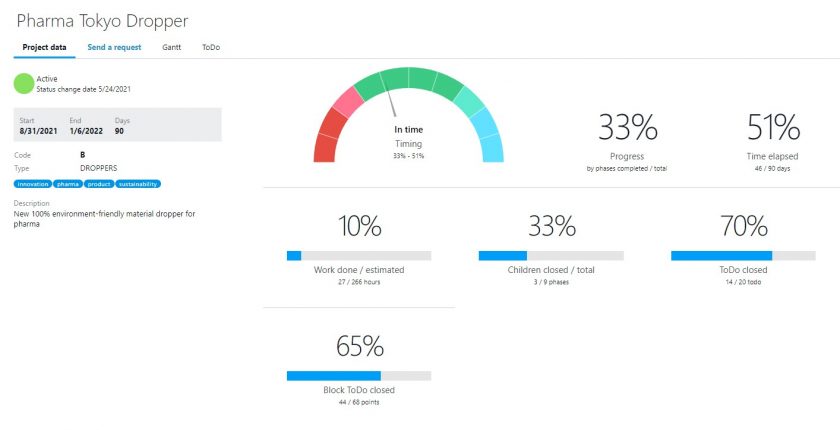Click the Block ToDo closed progress bar

[x=359, y=375]
